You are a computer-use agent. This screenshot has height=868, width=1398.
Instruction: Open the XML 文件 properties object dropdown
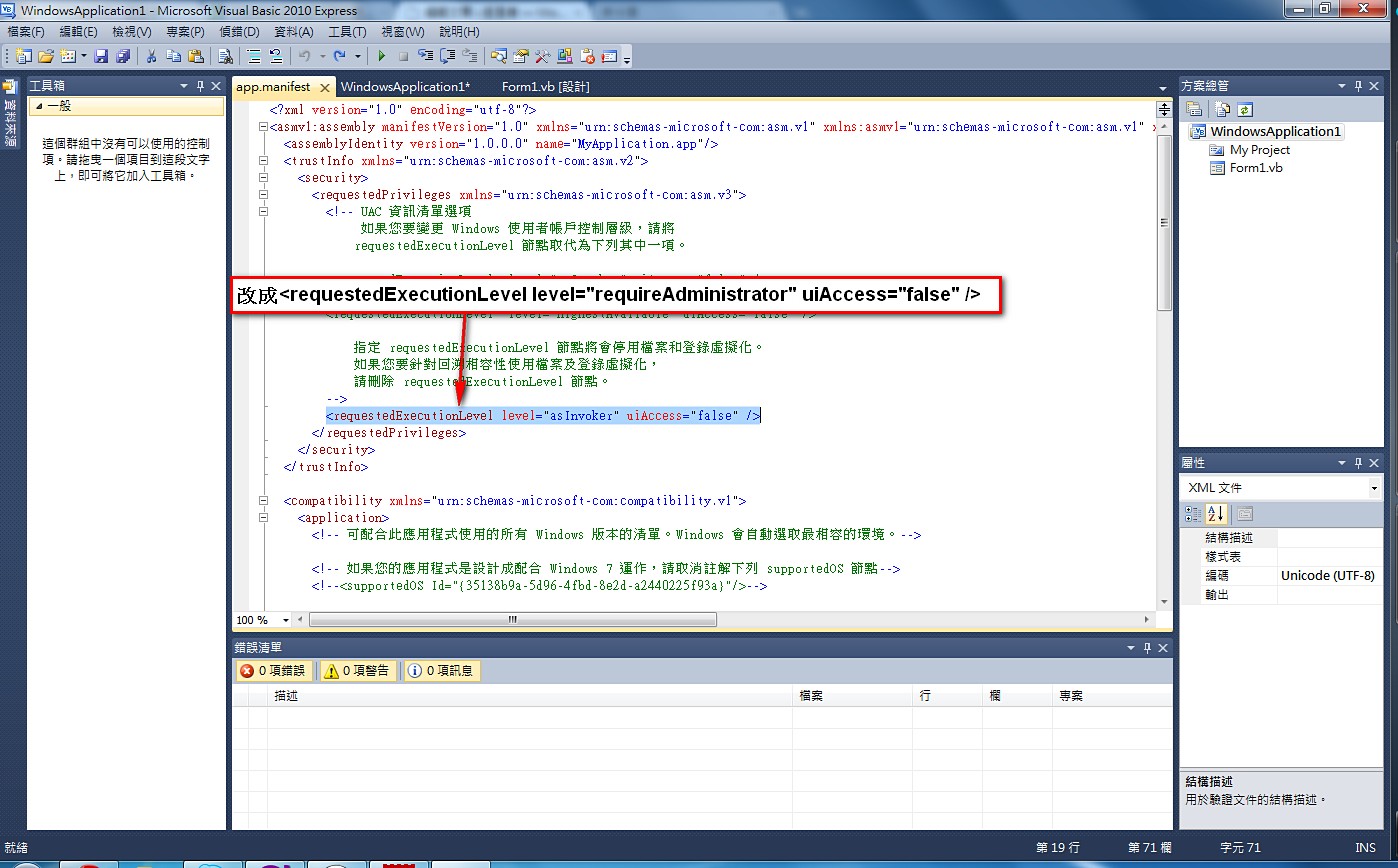point(1374,488)
